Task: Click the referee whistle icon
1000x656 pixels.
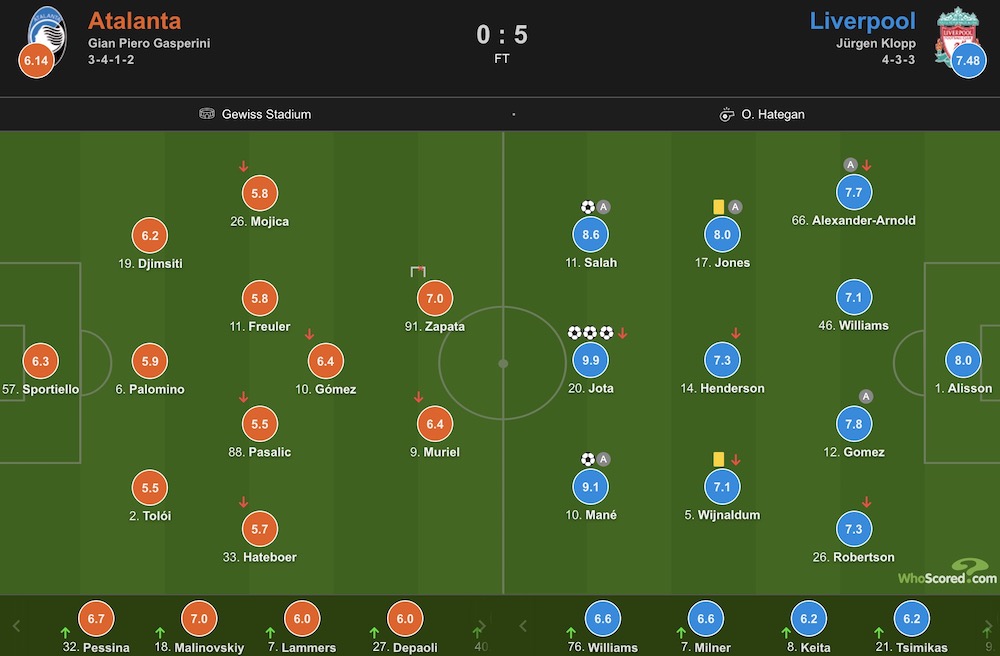Action: pyautogui.click(x=726, y=114)
